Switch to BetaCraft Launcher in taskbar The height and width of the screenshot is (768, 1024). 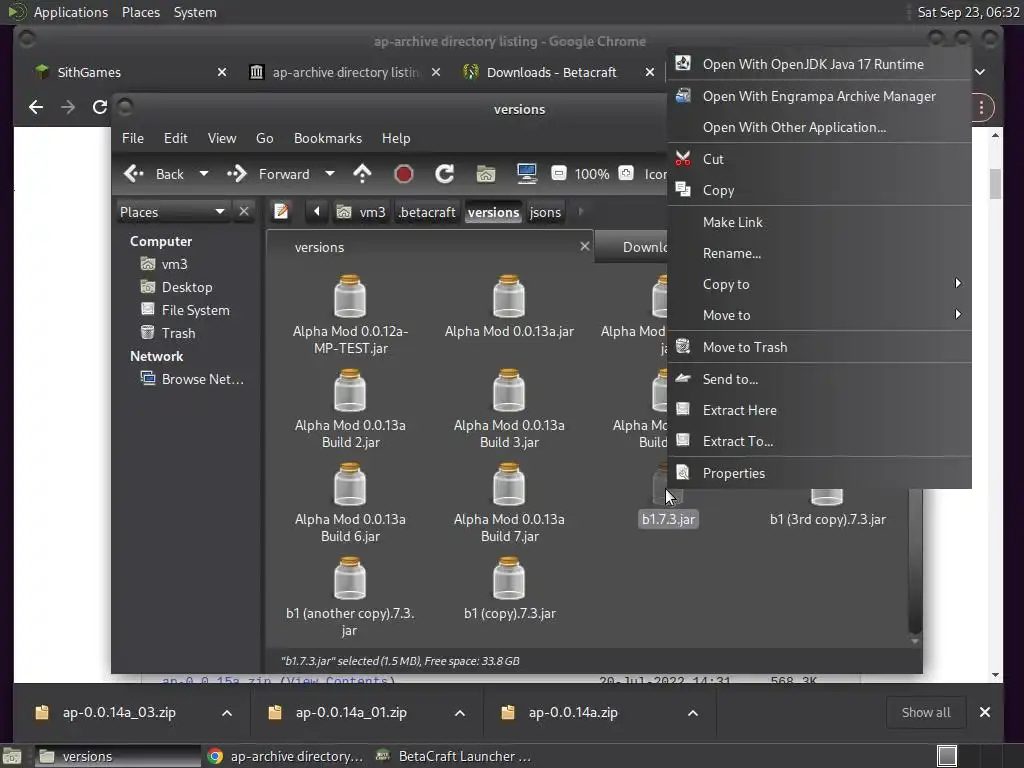[x=454, y=756]
